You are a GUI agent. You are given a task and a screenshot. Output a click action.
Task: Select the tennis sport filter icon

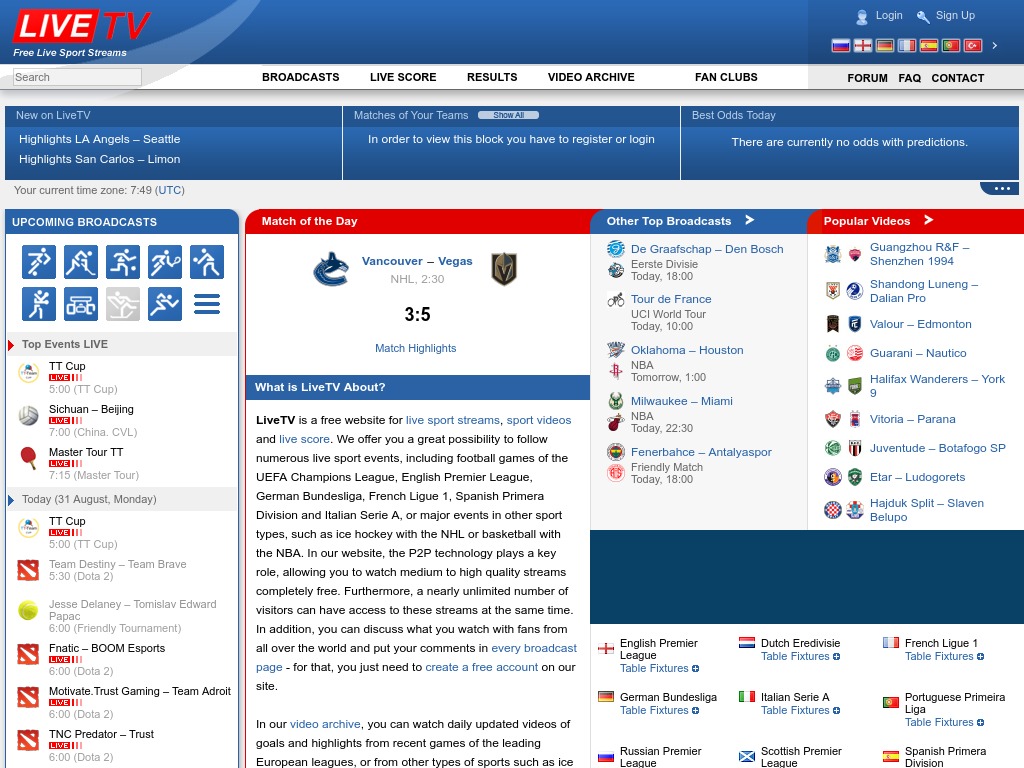(x=165, y=262)
